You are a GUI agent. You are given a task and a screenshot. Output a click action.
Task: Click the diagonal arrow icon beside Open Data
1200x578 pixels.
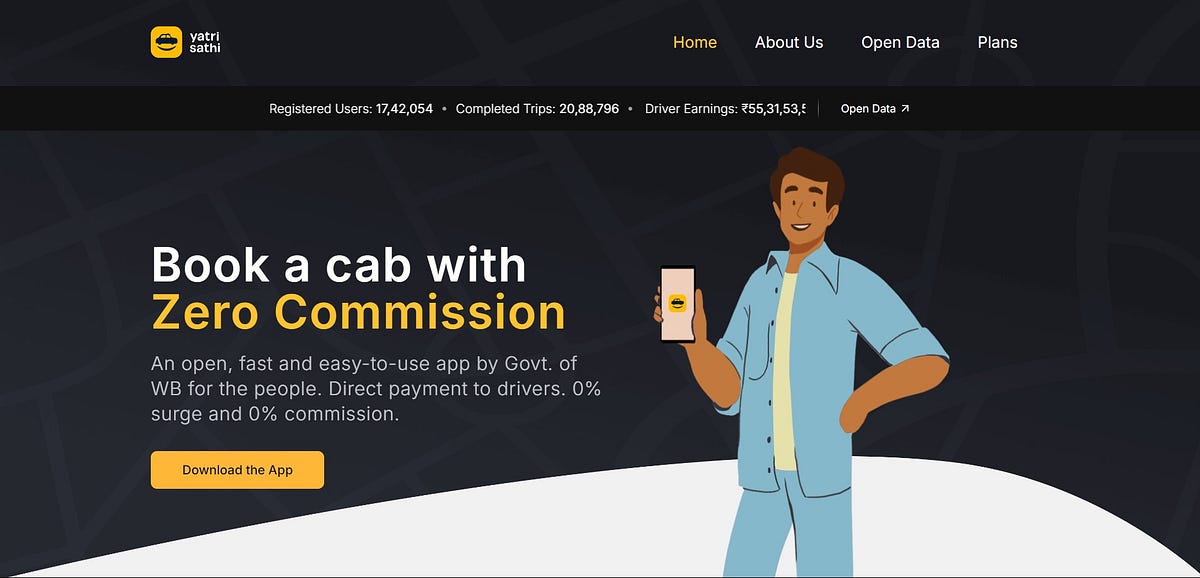[905, 108]
